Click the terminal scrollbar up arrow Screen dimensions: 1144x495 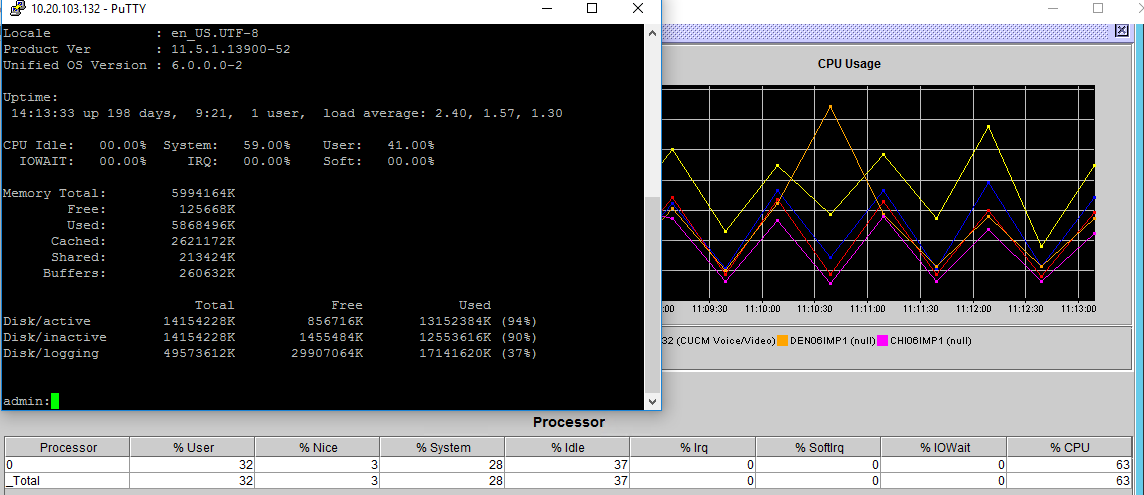point(652,33)
